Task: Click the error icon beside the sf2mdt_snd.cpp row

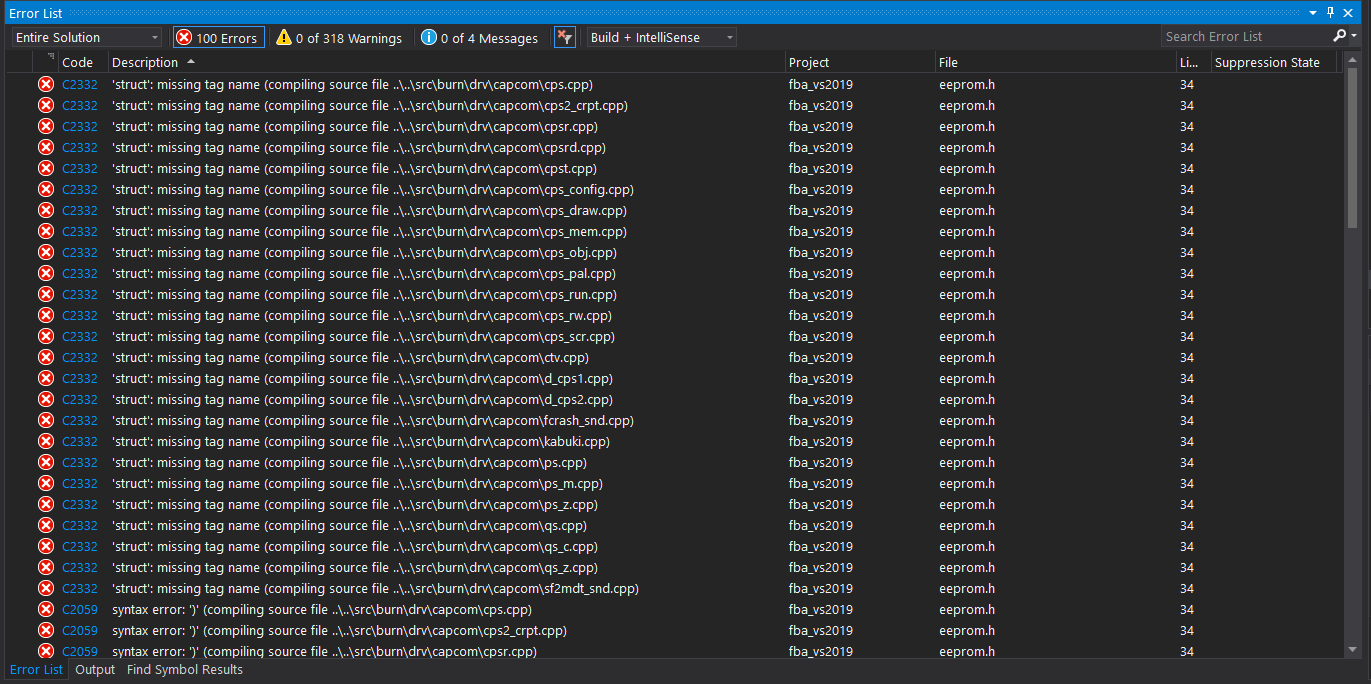Action: click(x=45, y=588)
